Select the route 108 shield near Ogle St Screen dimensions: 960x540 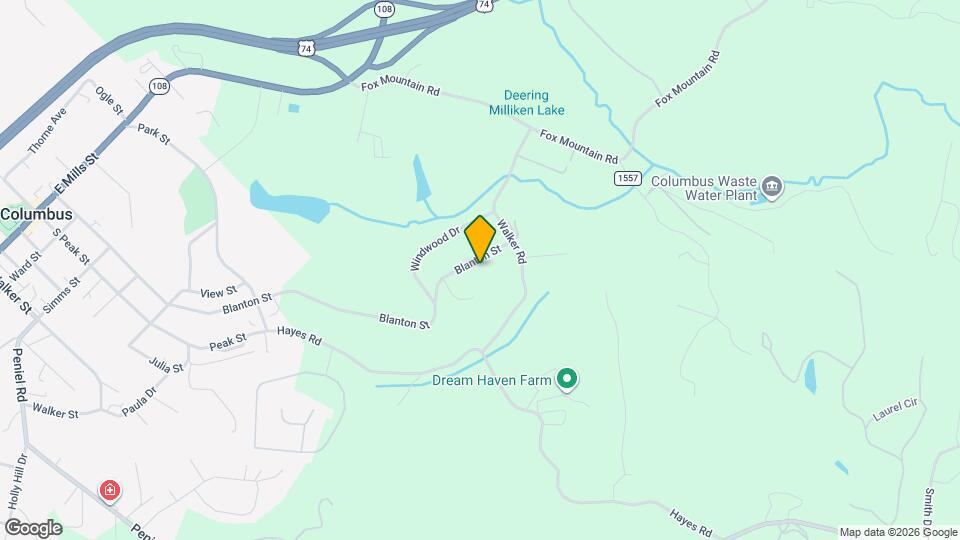point(159,86)
